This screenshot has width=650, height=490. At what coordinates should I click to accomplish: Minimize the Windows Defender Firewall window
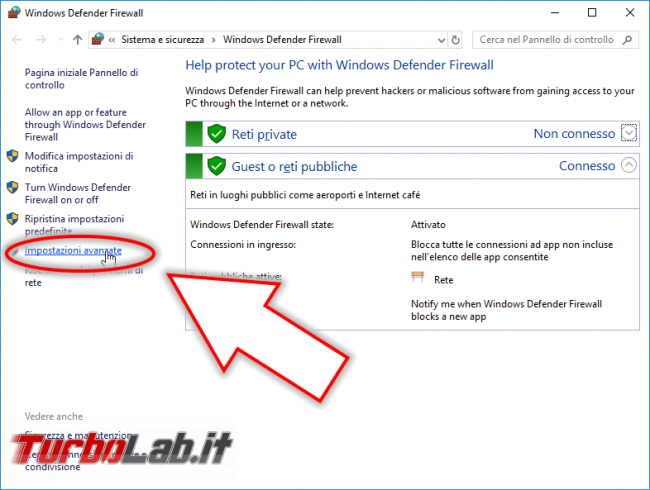click(555, 13)
